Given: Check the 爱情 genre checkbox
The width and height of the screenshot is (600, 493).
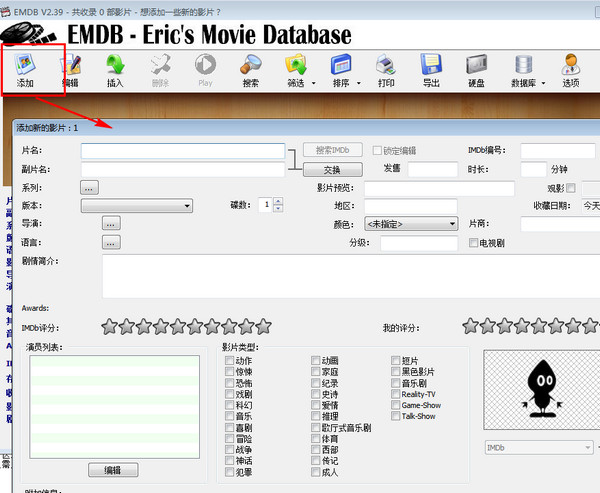Looking at the screenshot, I should coord(315,405).
